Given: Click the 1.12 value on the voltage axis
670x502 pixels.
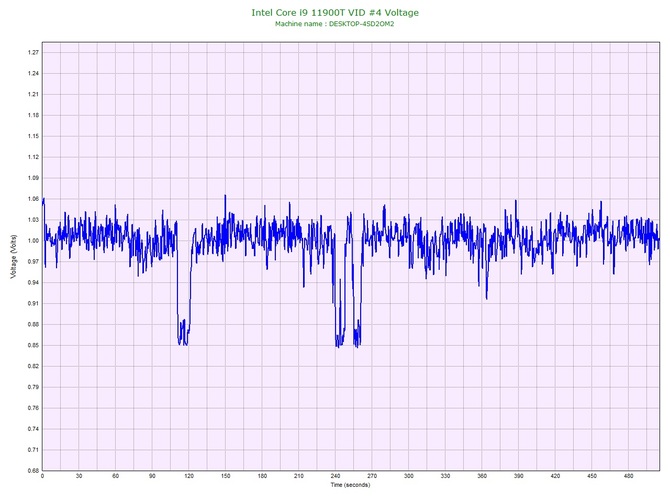Looking at the screenshot, I should [x=33, y=157].
